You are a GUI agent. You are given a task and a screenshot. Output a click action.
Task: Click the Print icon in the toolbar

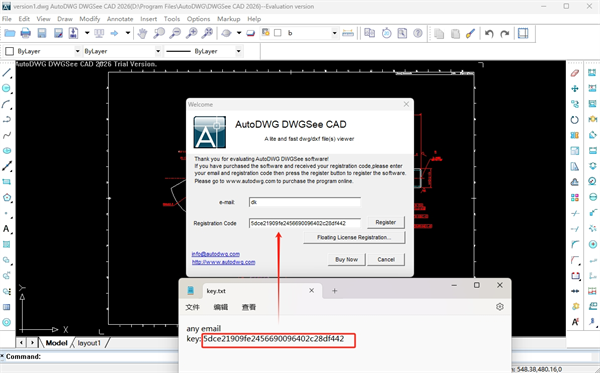point(26,33)
